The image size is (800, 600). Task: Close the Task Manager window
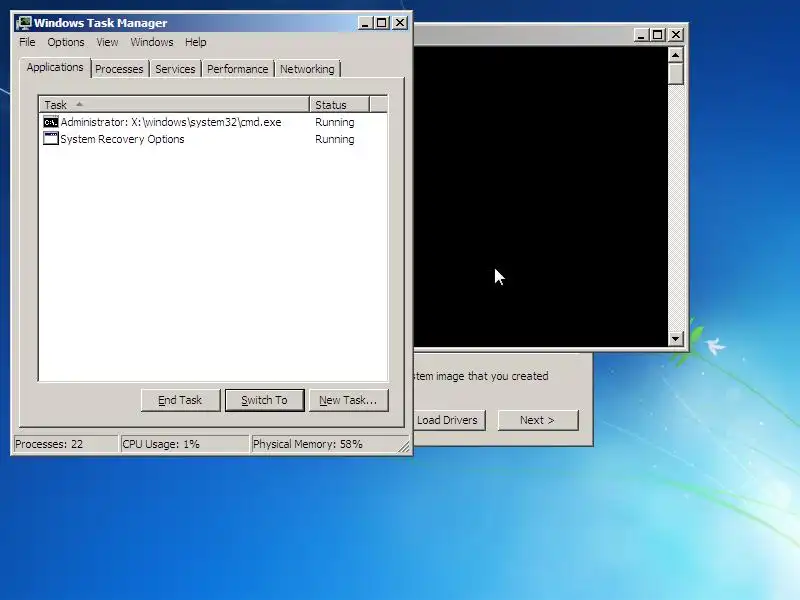click(x=400, y=23)
